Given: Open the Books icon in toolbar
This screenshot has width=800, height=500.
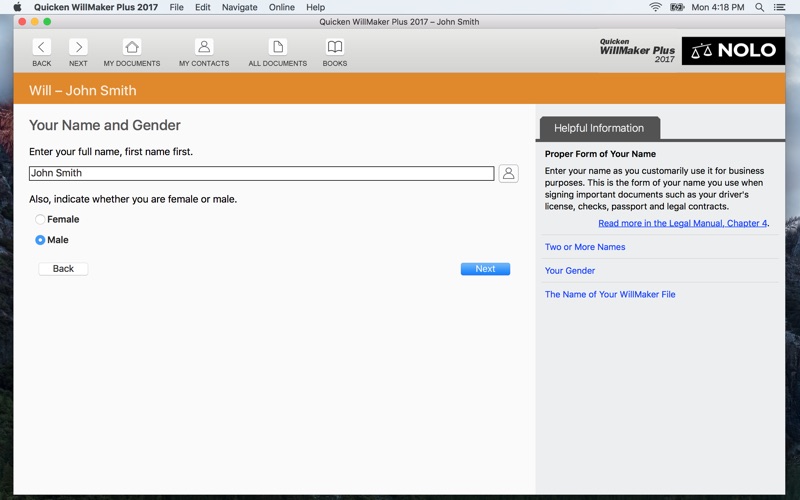Looking at the screenshot, I should 335,47.
